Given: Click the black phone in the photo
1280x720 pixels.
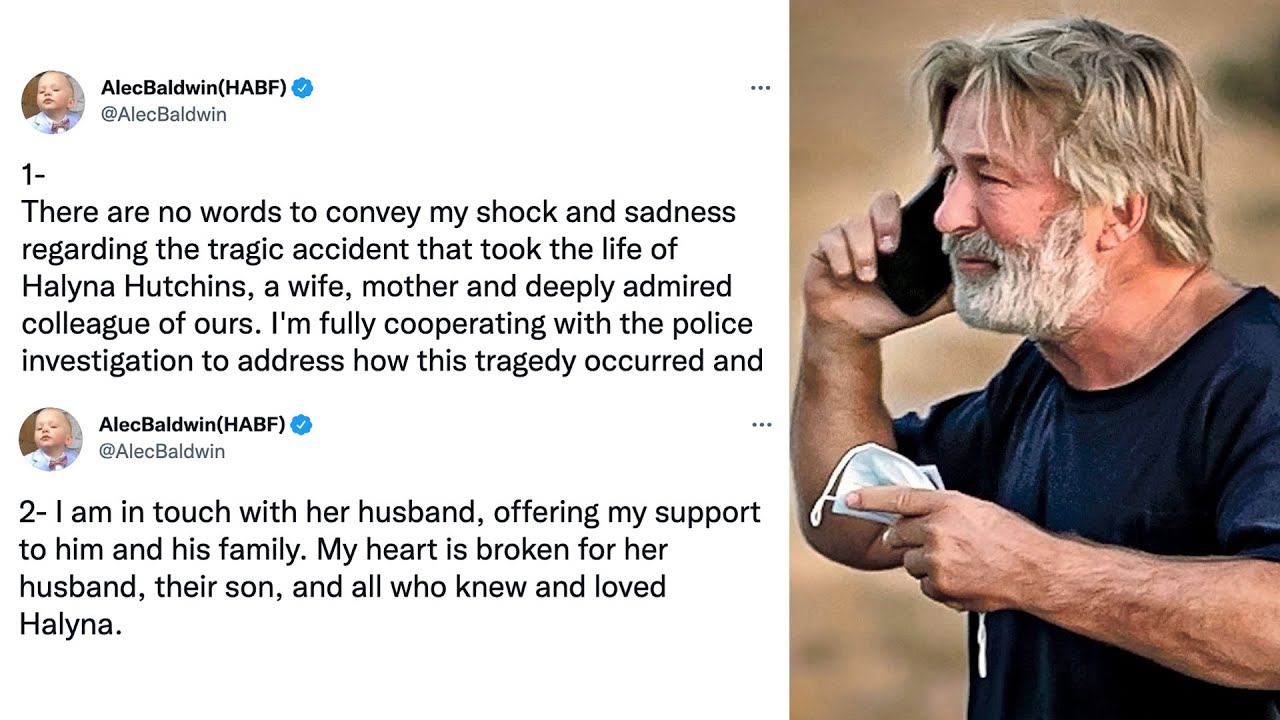Looking at the screenshot, I should (922, 250).
